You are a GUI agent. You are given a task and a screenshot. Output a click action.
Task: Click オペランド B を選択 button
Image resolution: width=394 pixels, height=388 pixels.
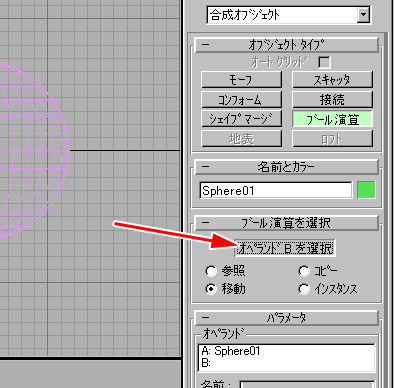tap(285, 248)
